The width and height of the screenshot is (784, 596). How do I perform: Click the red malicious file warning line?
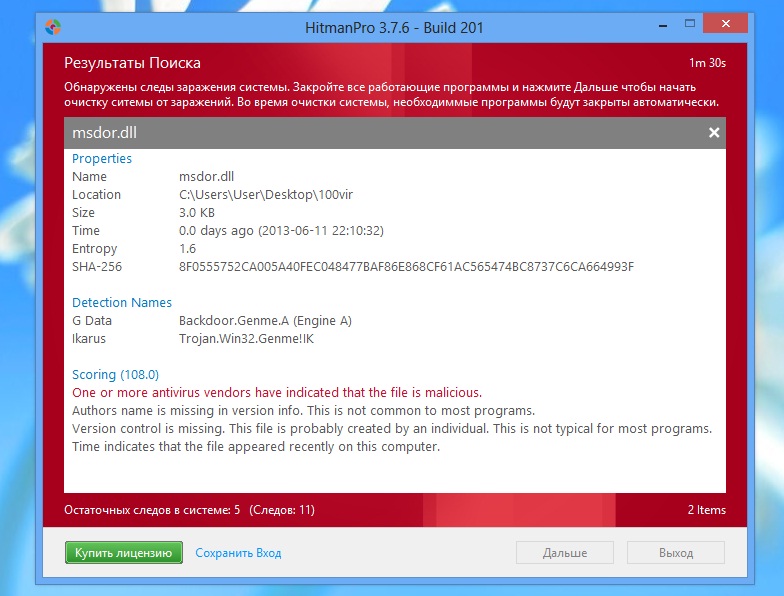[277, 392]
